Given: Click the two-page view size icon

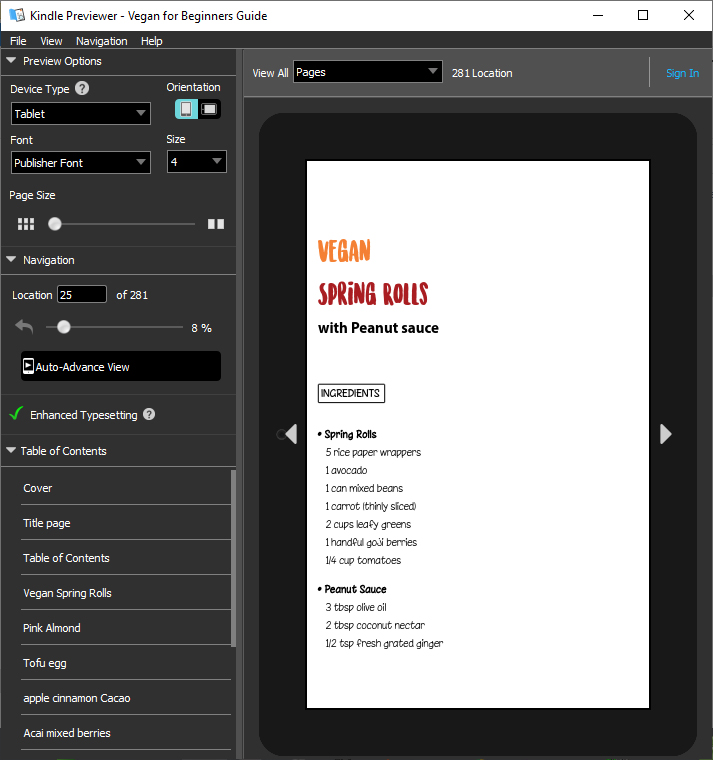Looking at the screenshot, I should coord(216,224).
